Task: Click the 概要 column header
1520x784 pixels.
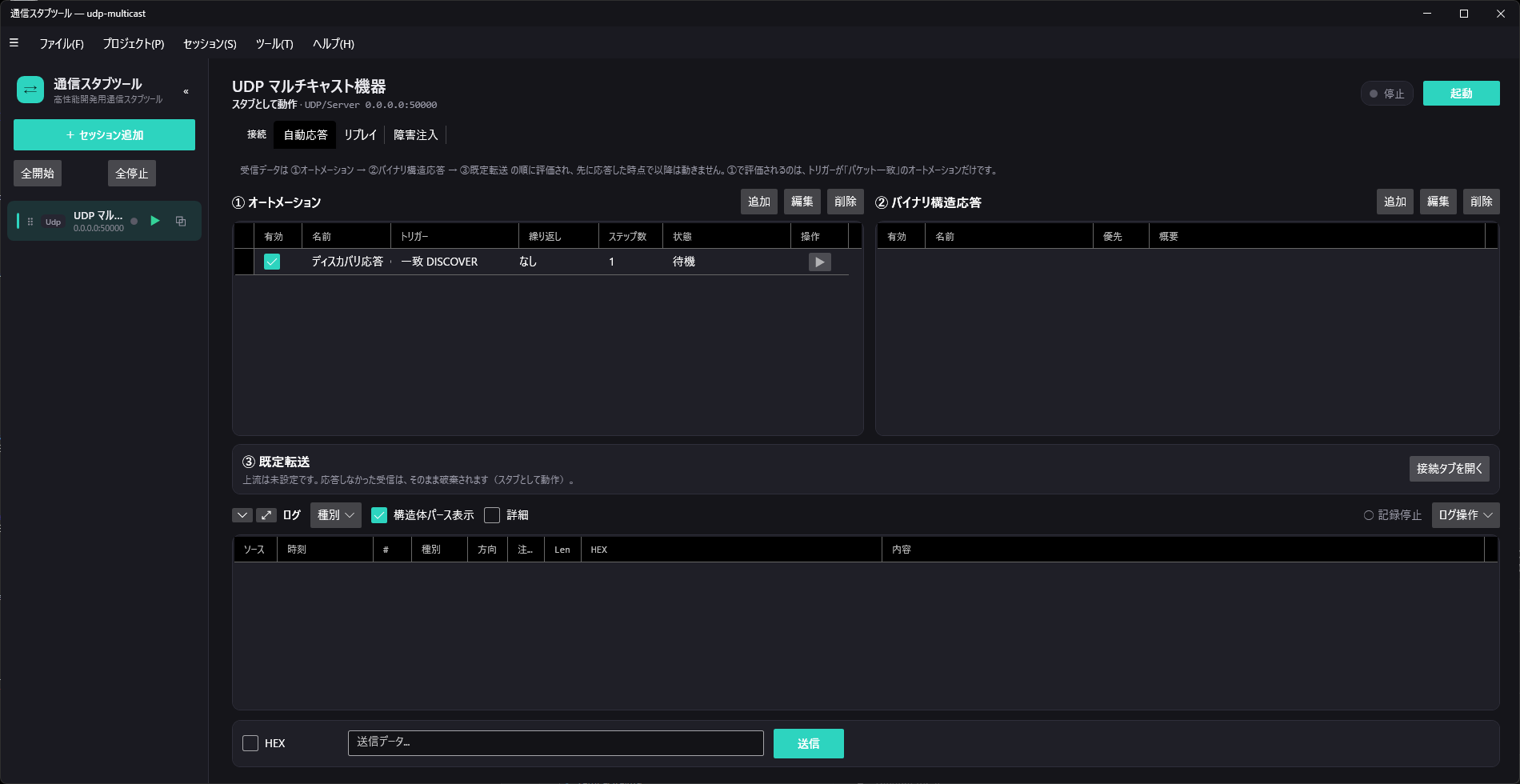Action: 1317,236
